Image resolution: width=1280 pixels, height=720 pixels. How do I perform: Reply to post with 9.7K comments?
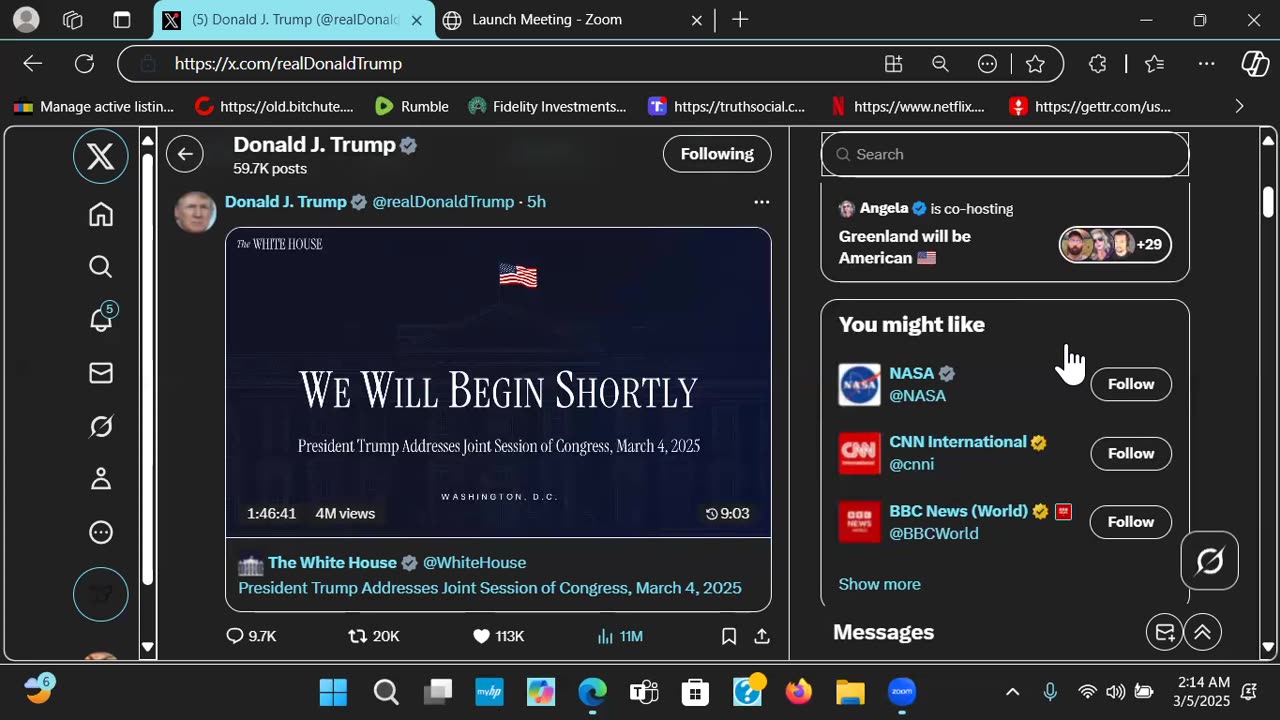(251, 636)
